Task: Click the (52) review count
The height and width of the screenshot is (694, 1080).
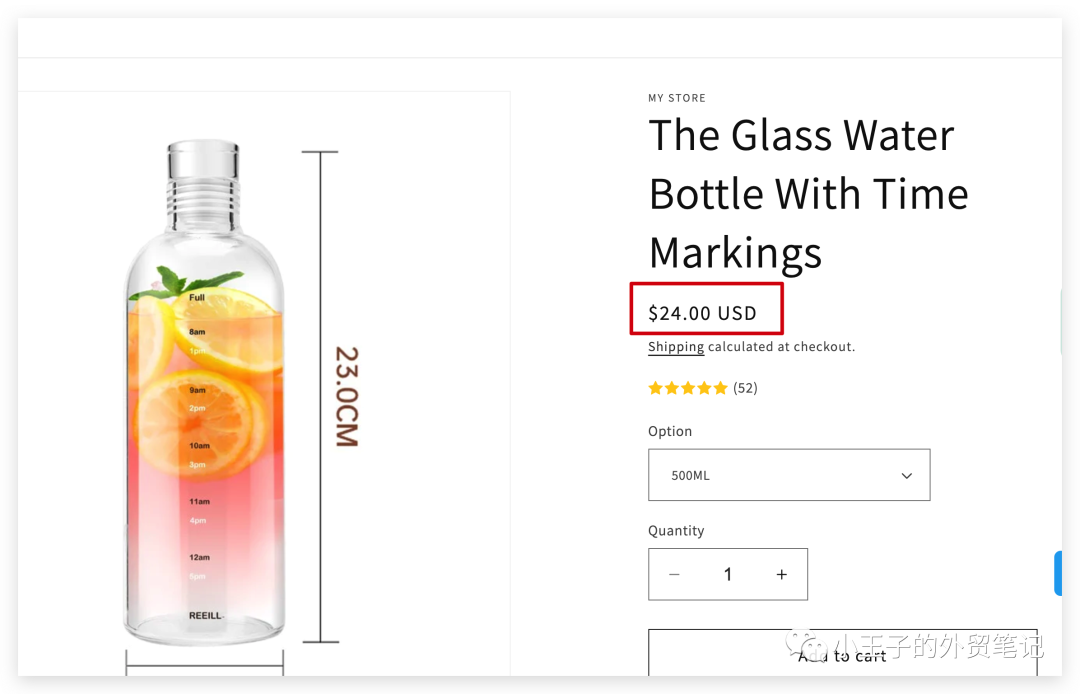Action: (x=745, y=388)
